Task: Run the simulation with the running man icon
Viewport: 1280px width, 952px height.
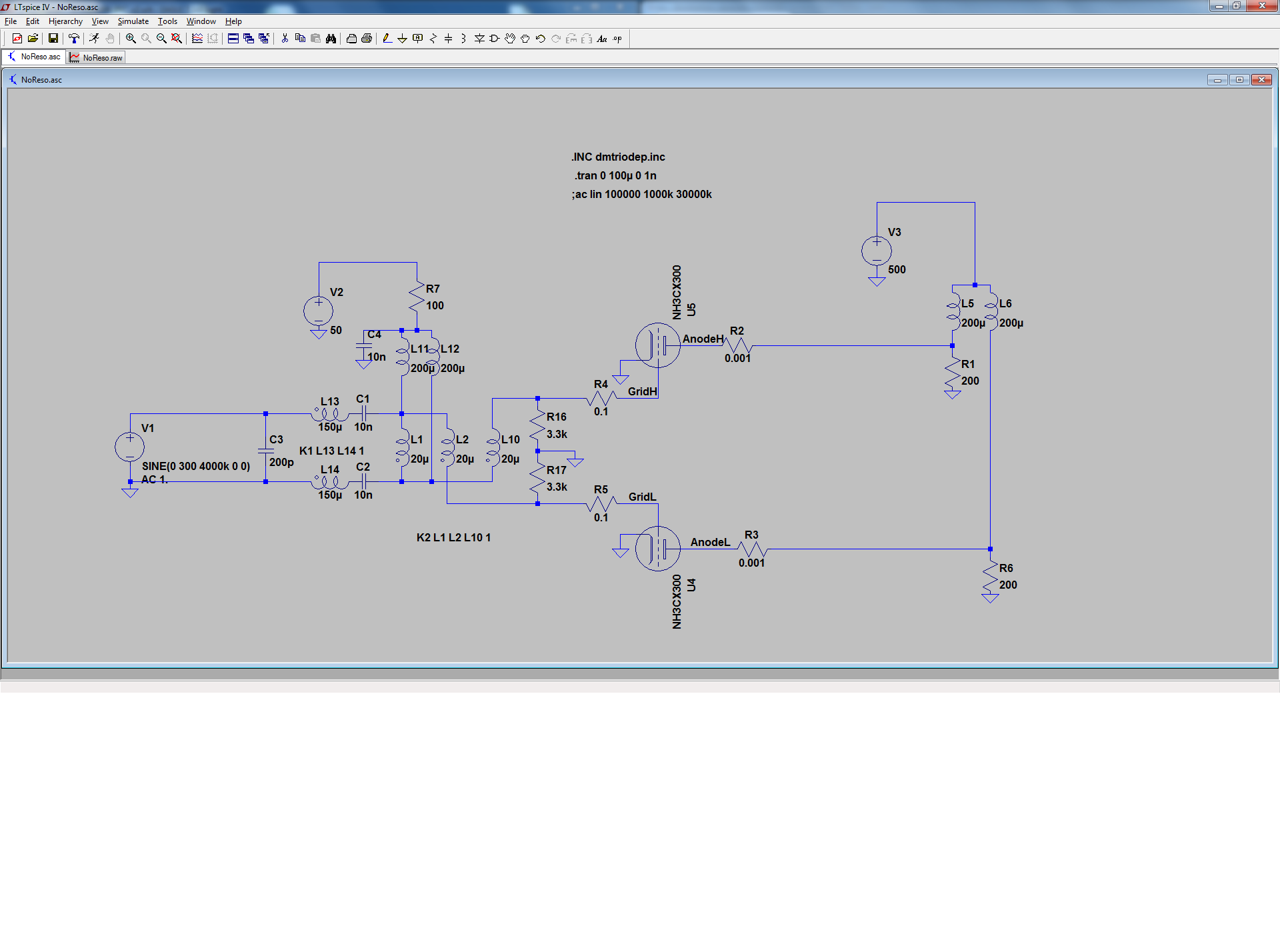Action: 94,39
